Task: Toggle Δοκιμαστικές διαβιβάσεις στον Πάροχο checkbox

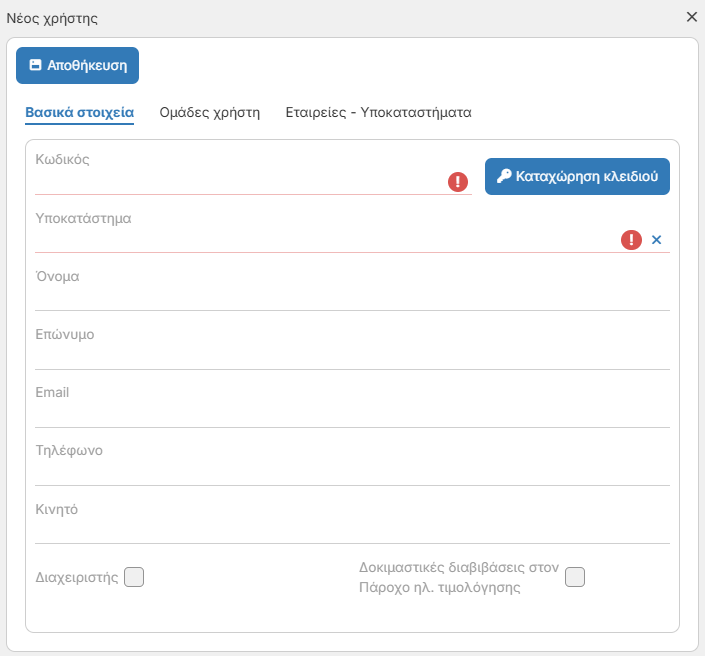Action: tap(575, 577)
